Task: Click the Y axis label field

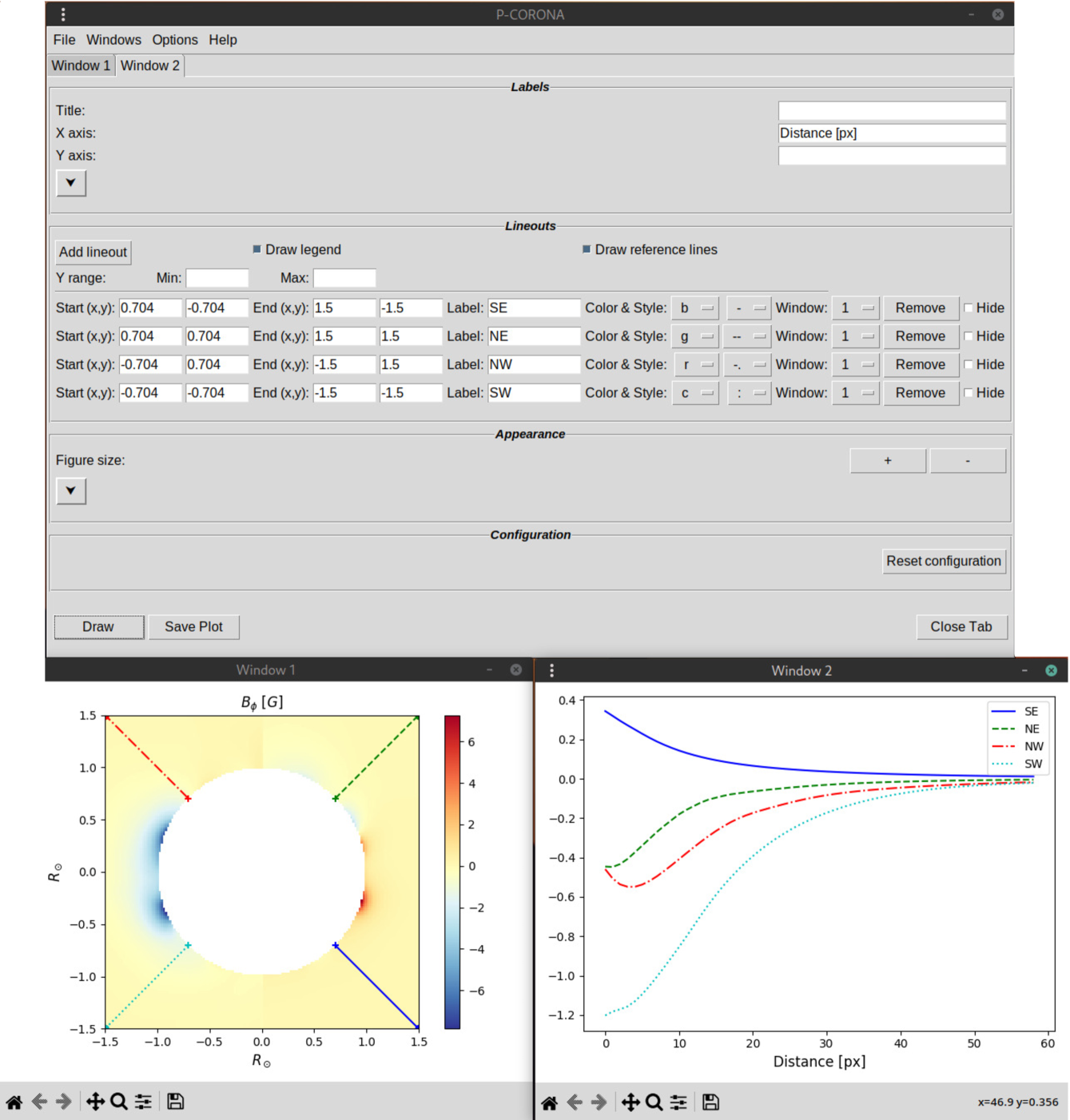Action: point(892,156)
